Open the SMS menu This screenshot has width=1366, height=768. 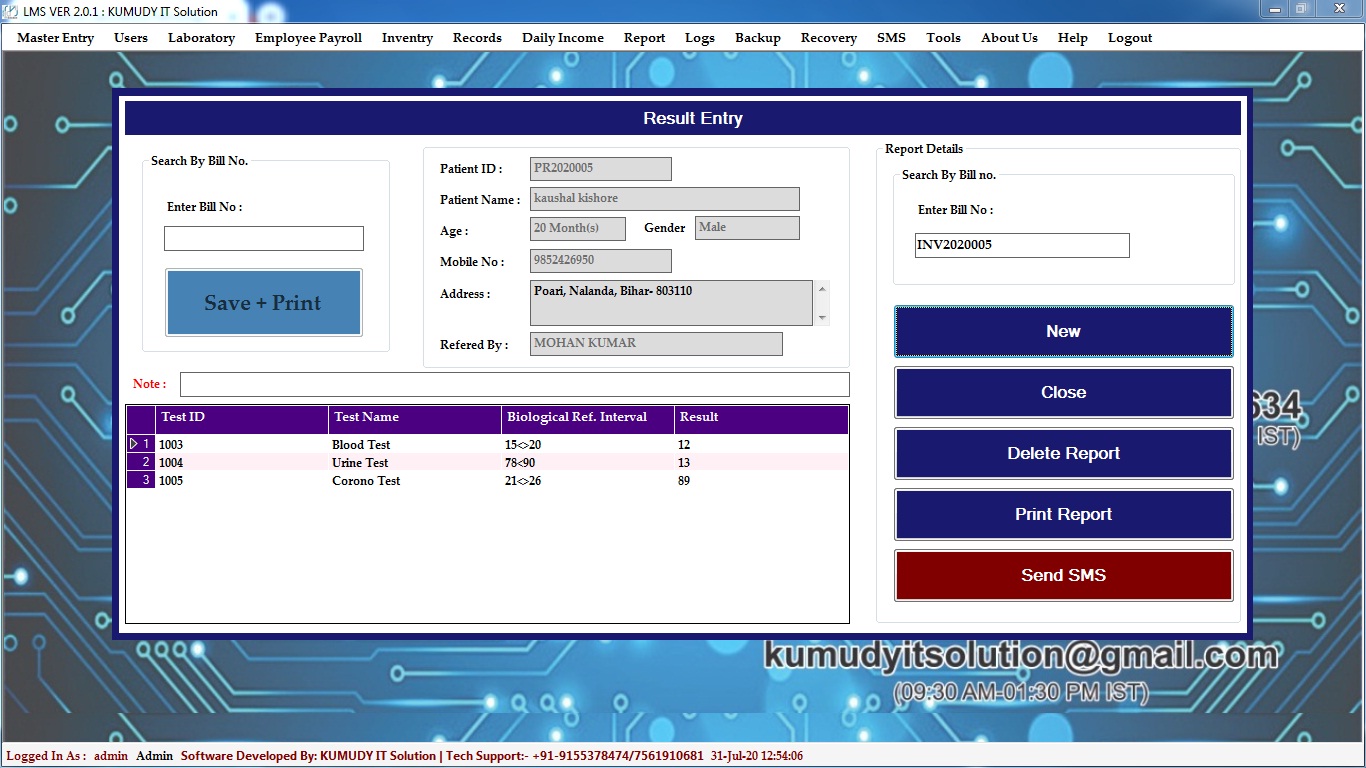pyautogui.click(x=891, y=38)
